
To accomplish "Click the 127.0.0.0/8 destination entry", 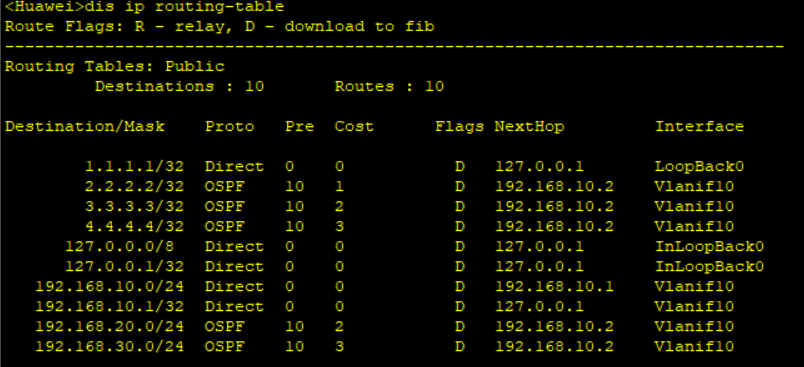I will coord(119,247).
